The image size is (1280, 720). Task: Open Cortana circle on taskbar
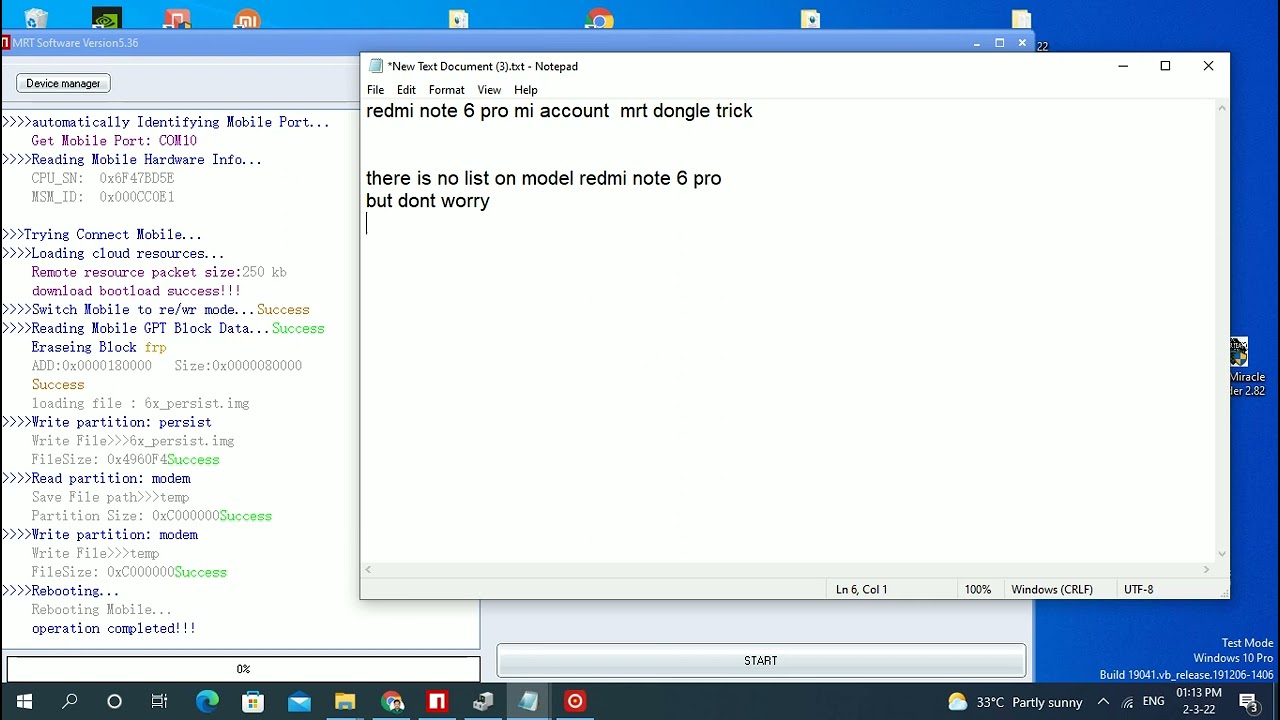pos(114,702)
